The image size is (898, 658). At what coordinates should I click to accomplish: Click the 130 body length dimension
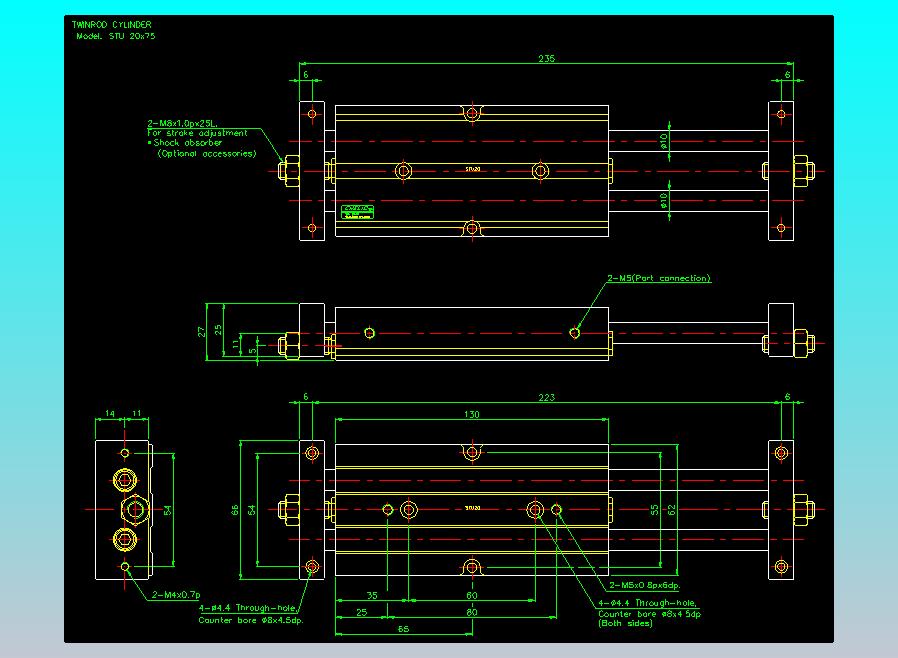click(471, 414)
